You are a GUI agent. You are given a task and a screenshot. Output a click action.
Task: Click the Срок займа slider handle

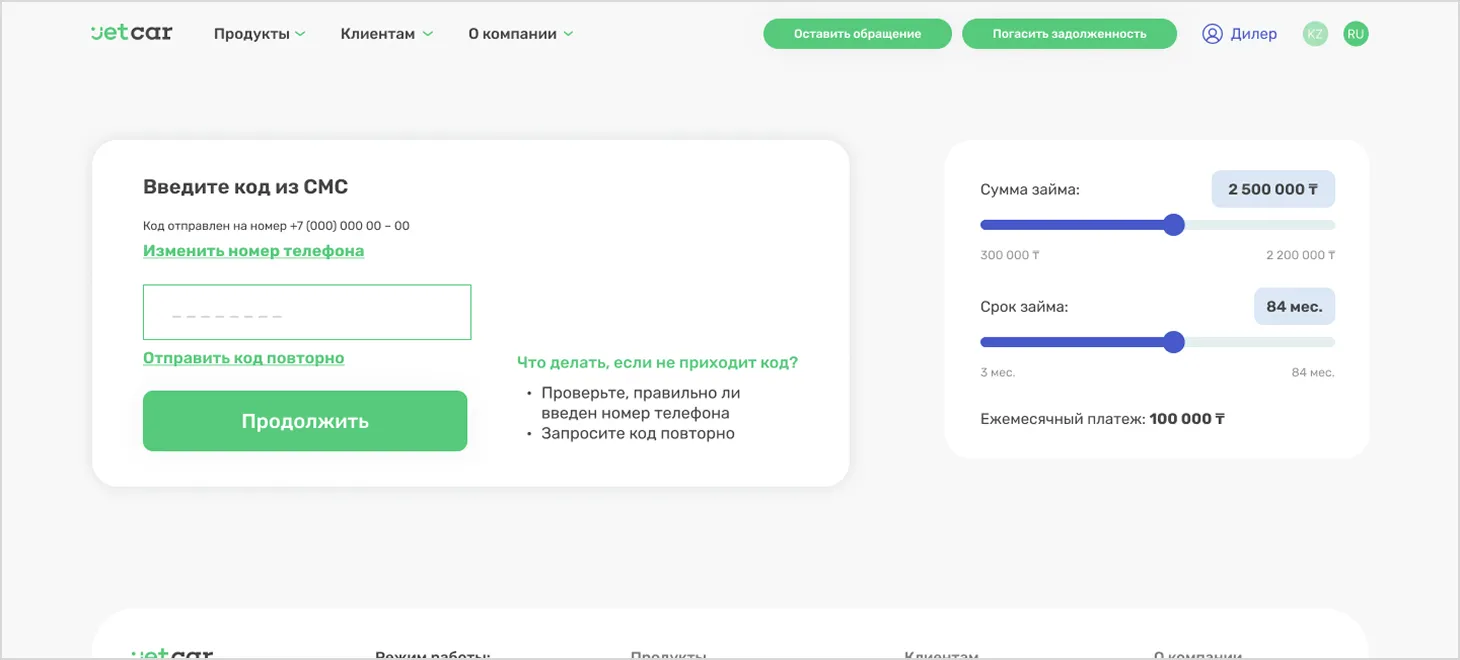(1173, 342)
